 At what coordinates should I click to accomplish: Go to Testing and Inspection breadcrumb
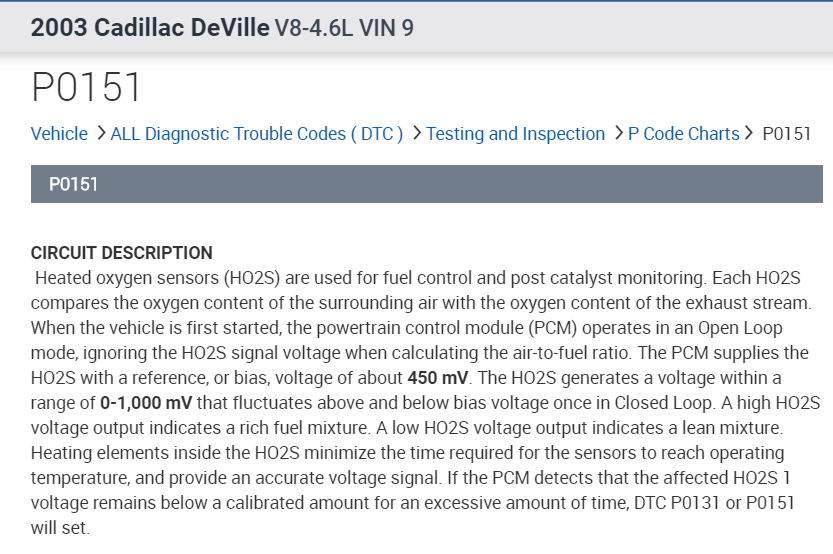pos(515,134)
